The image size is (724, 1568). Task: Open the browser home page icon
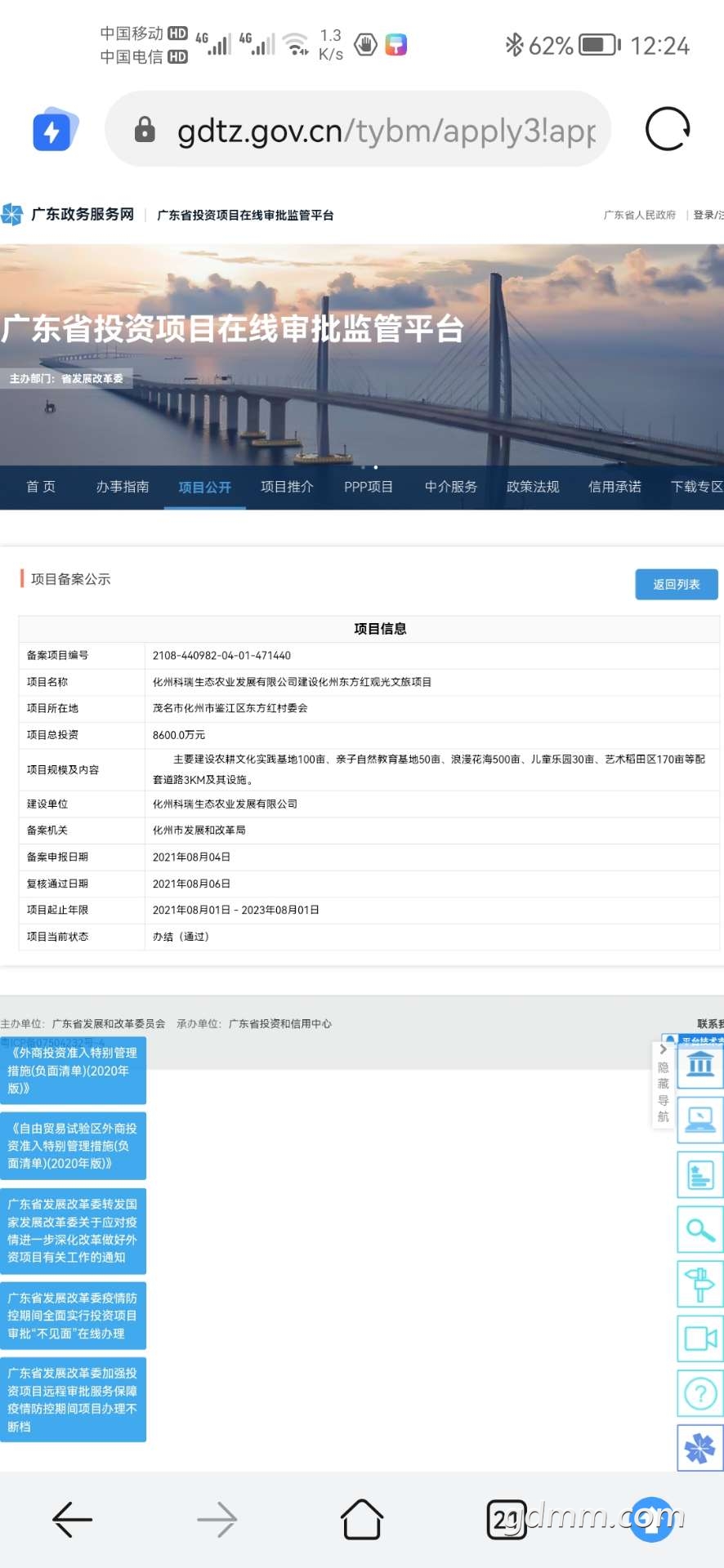[362, 1519]
